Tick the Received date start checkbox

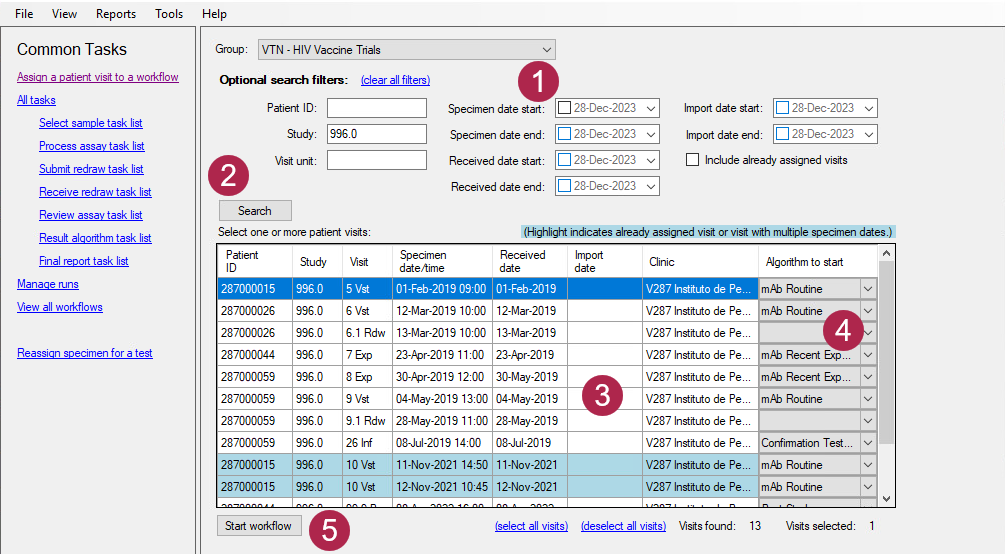(564, 160)
